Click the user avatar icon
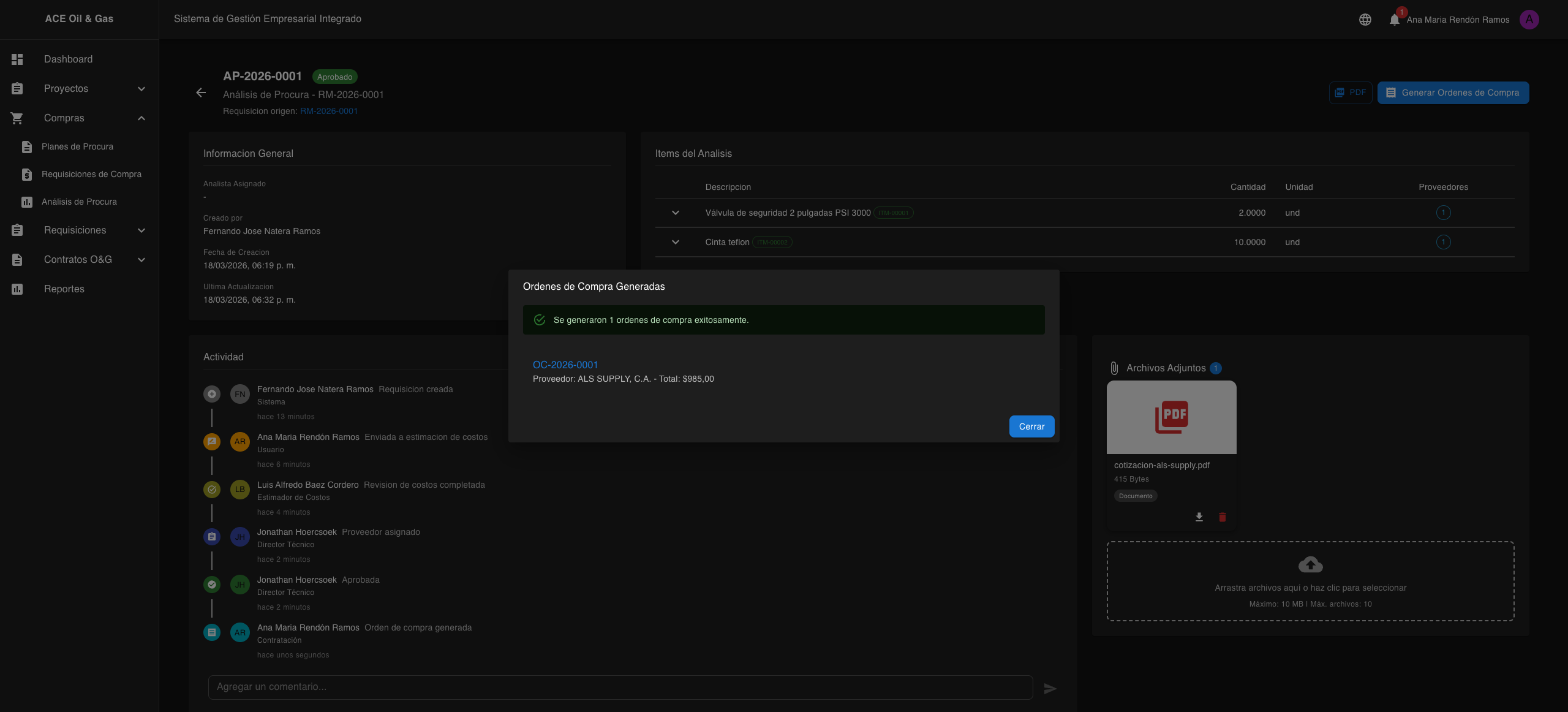Viewport: 1568px width, 712px height. coord(1529,20)
